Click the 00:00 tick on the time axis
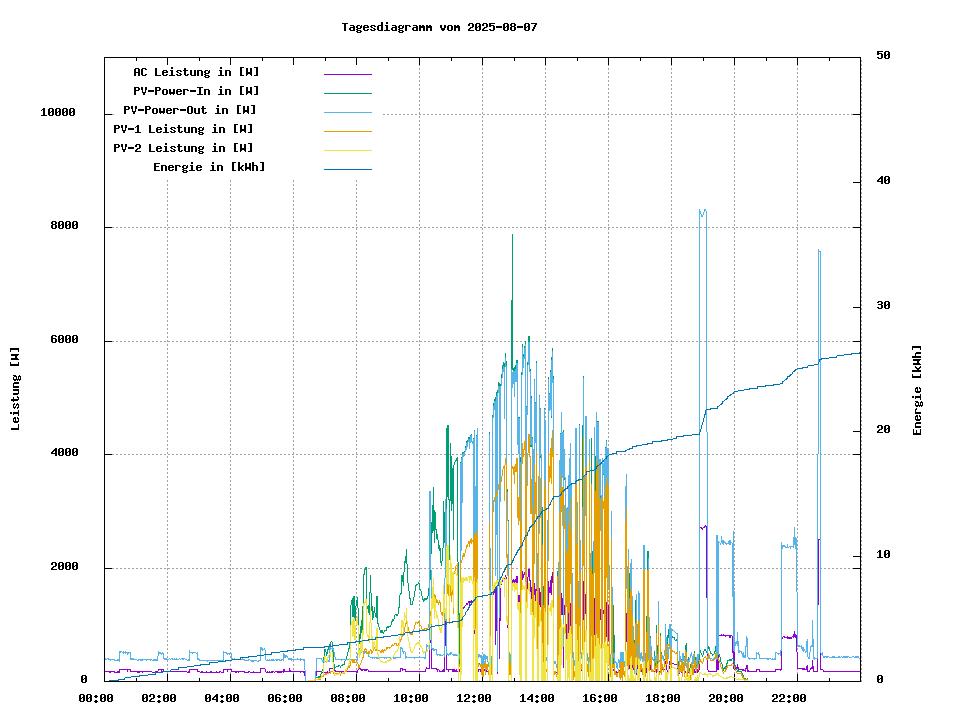Viewport: 960px width, 720px height. click(x=95, y=698)
